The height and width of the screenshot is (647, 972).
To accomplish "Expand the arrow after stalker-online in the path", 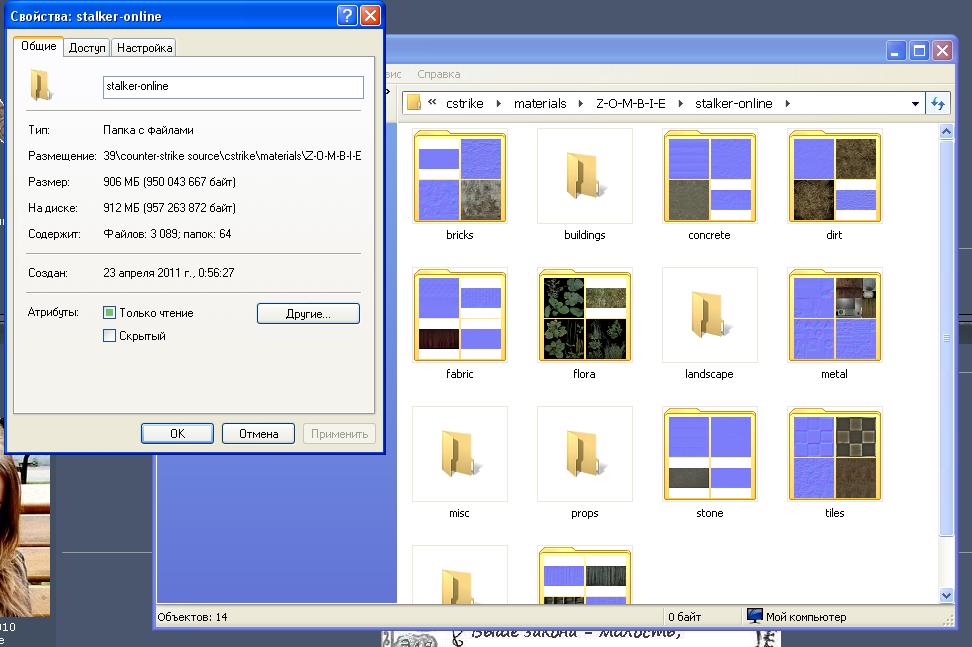I will 788,103.
